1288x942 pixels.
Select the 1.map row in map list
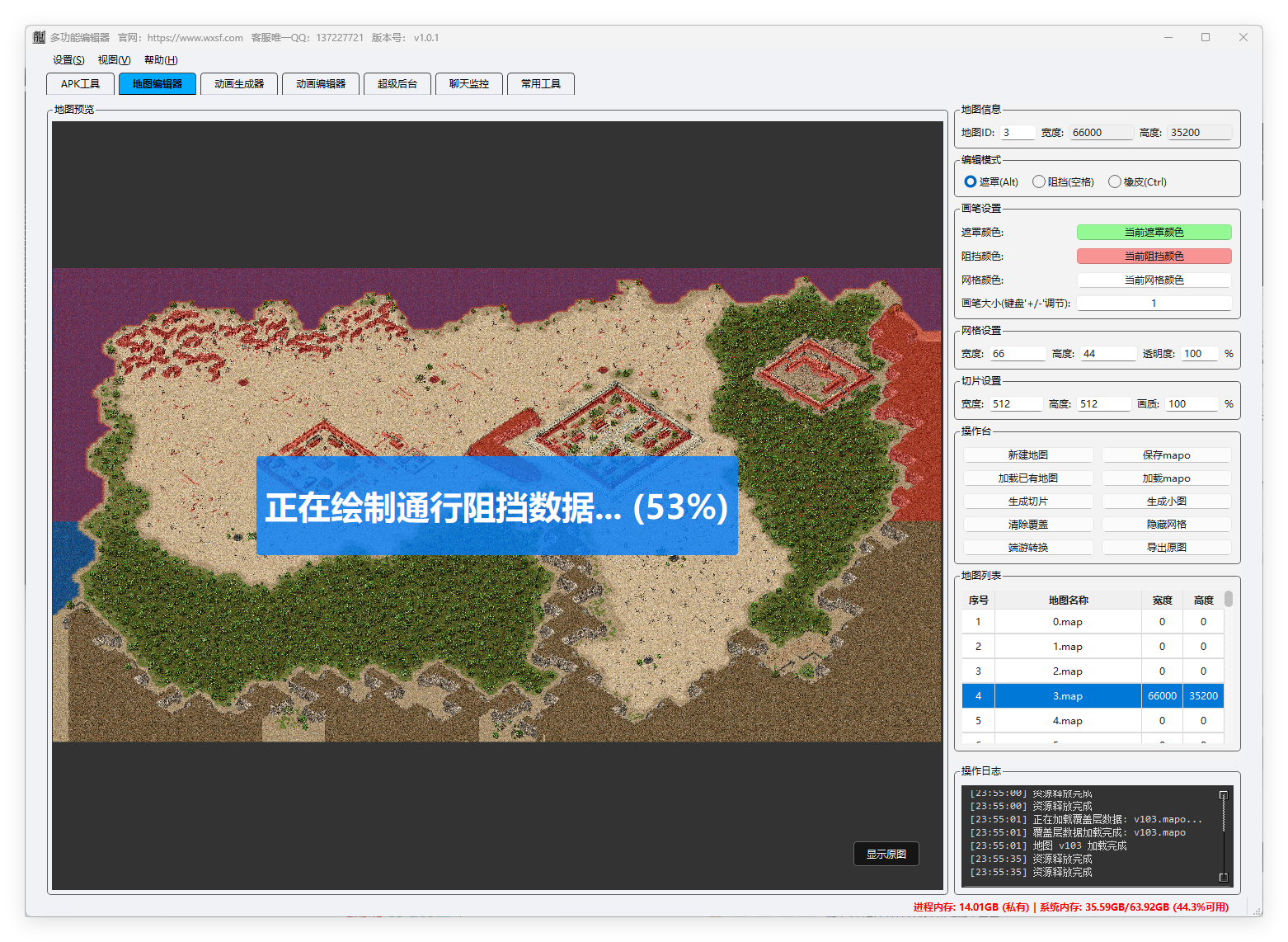pos(1067,647)
